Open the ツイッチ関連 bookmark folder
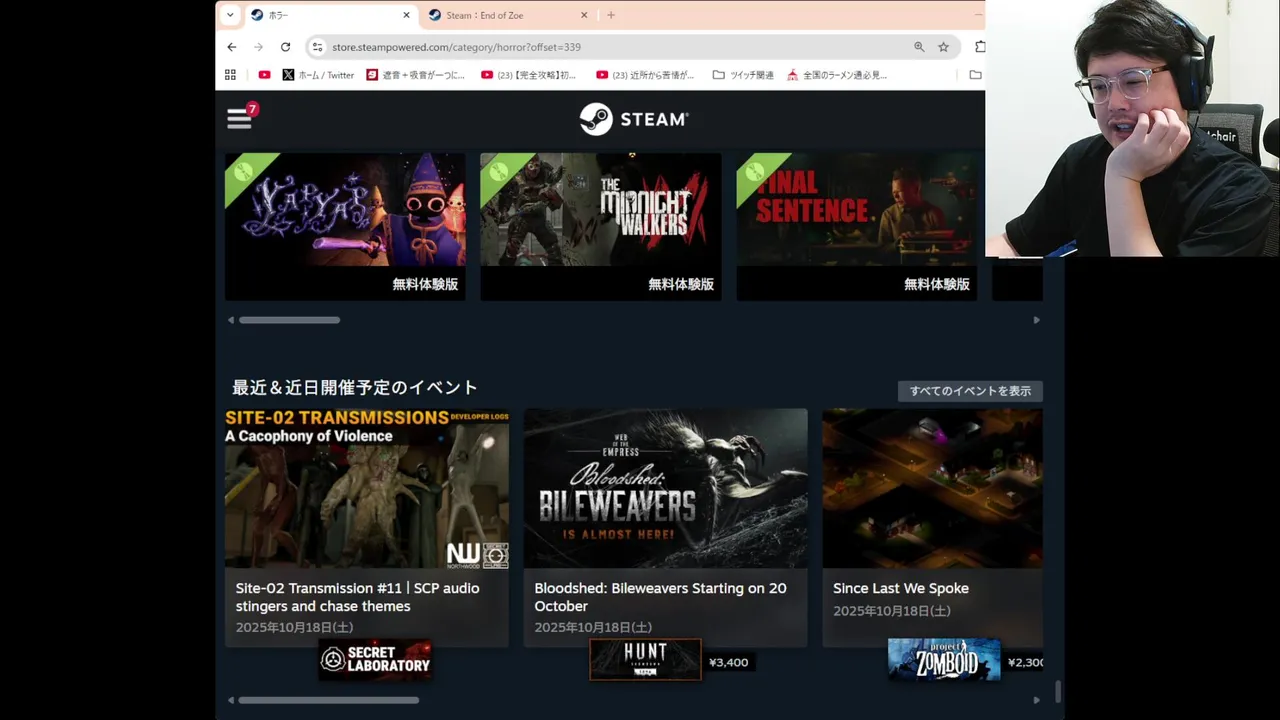Image resolution: width=1280 pixels, height=720 pixels. point(743,75)
